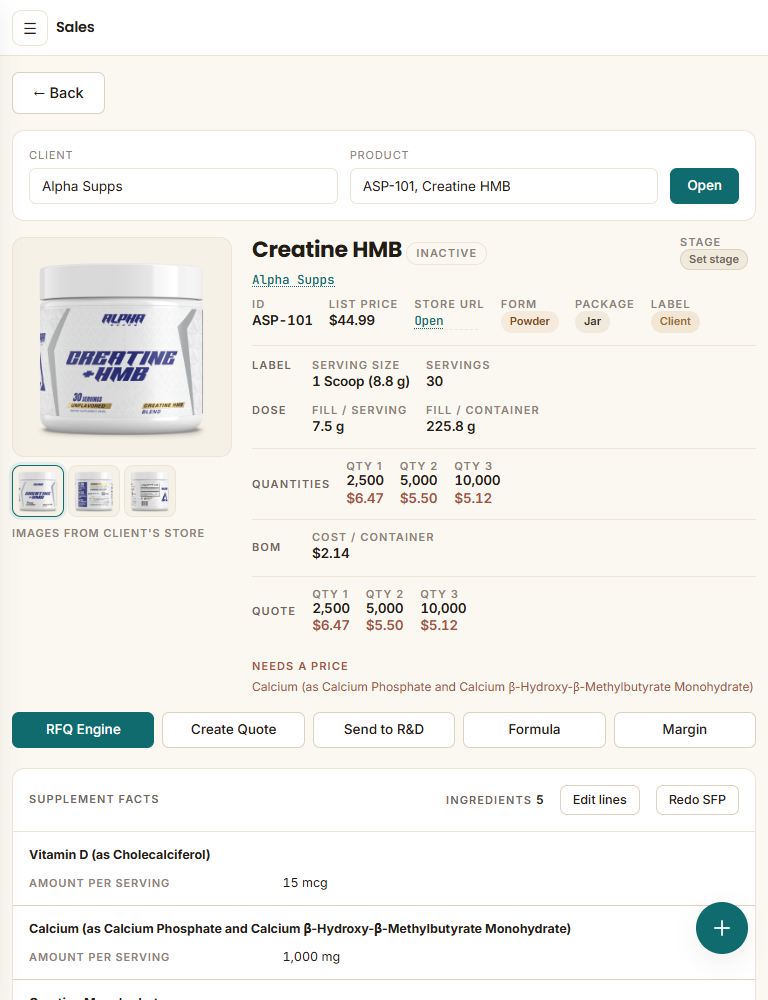This screenshot has height=1000, width=768.
Task: Click the list price $44.99
Action: click(x=351, y=320)
